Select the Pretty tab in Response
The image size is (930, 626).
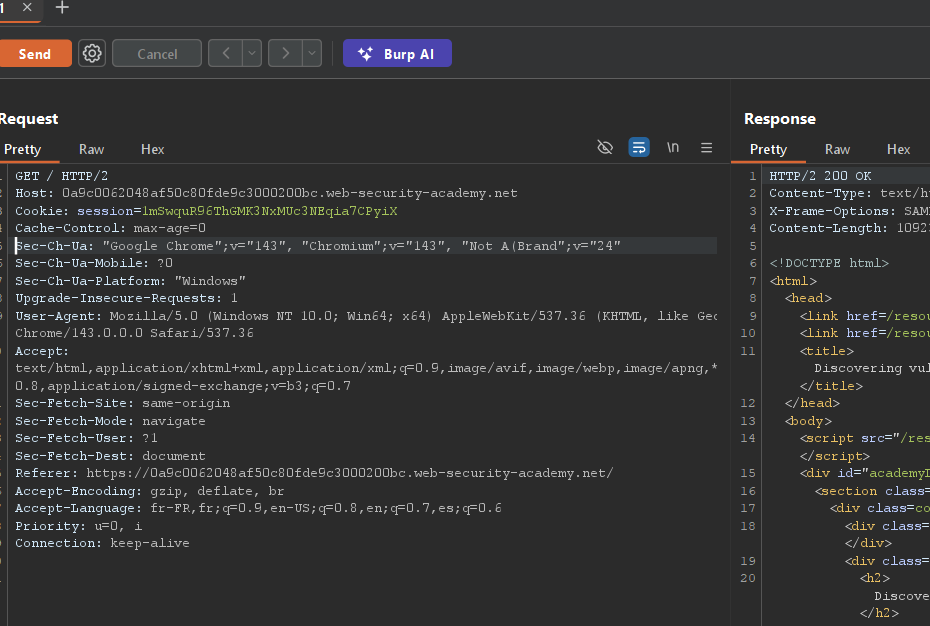click(x=768, y=149)
